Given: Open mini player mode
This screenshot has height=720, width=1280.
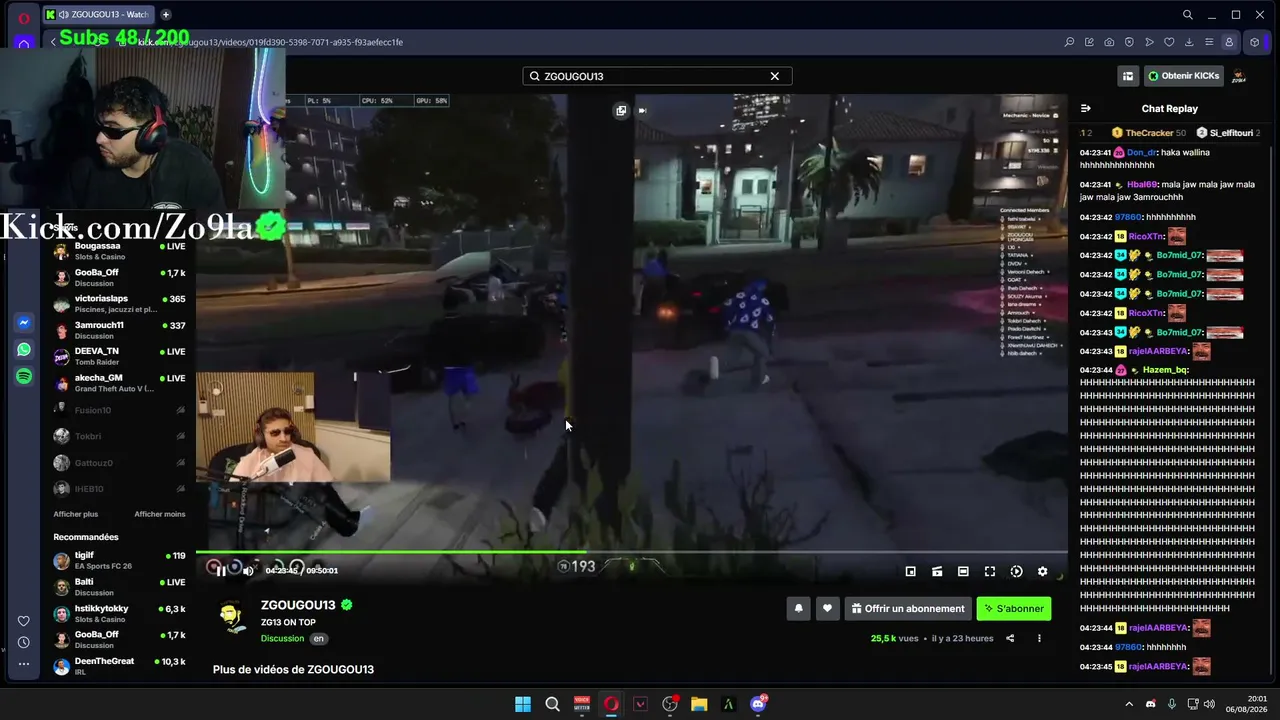Looking at the screenshot, I should pos(910,571).
